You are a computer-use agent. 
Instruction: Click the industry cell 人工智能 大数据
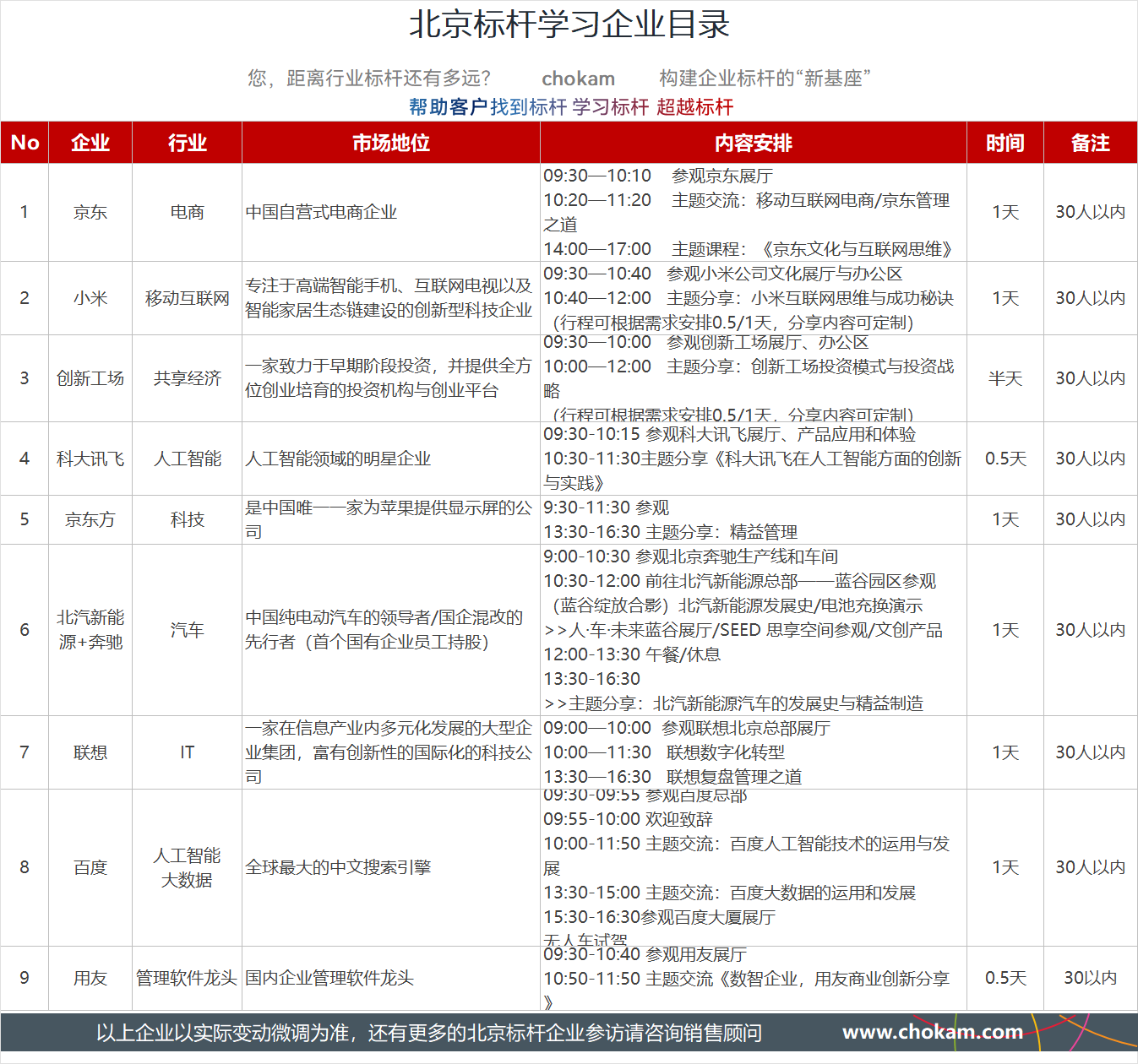(188, 867)
